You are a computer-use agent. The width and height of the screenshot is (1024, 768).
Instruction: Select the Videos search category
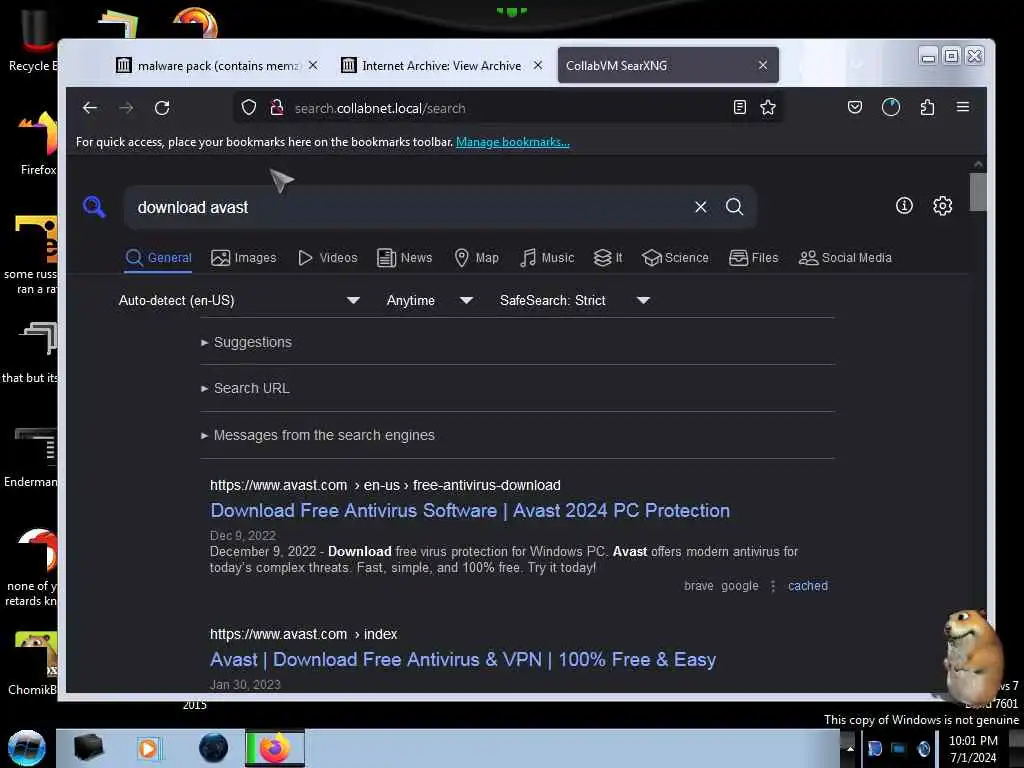click(x=328, y=258)
